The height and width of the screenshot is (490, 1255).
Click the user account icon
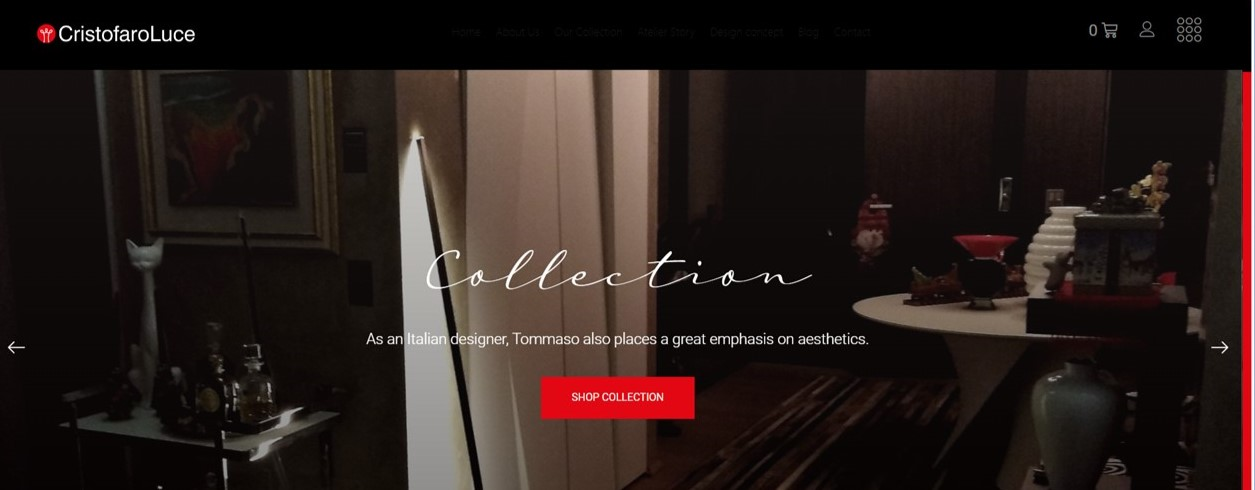(1147, 30)
